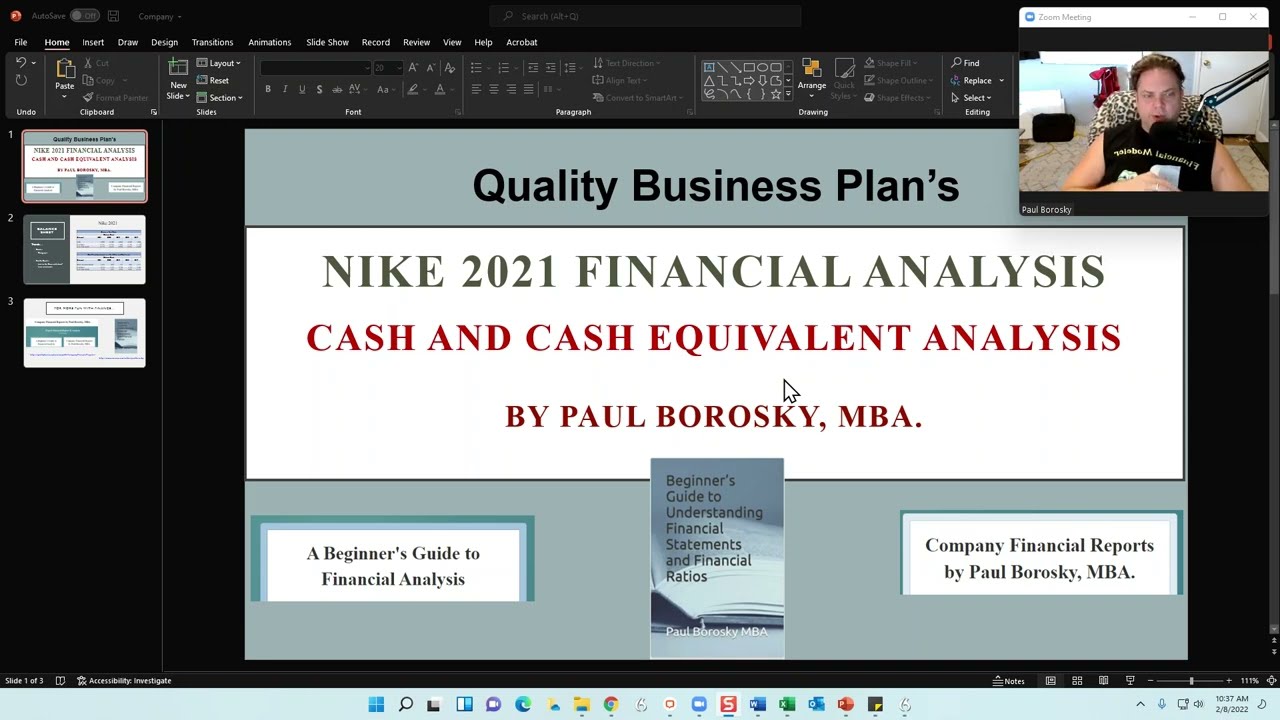
Task: Open the Select dropdown in Editing
Action: (971, 97)
